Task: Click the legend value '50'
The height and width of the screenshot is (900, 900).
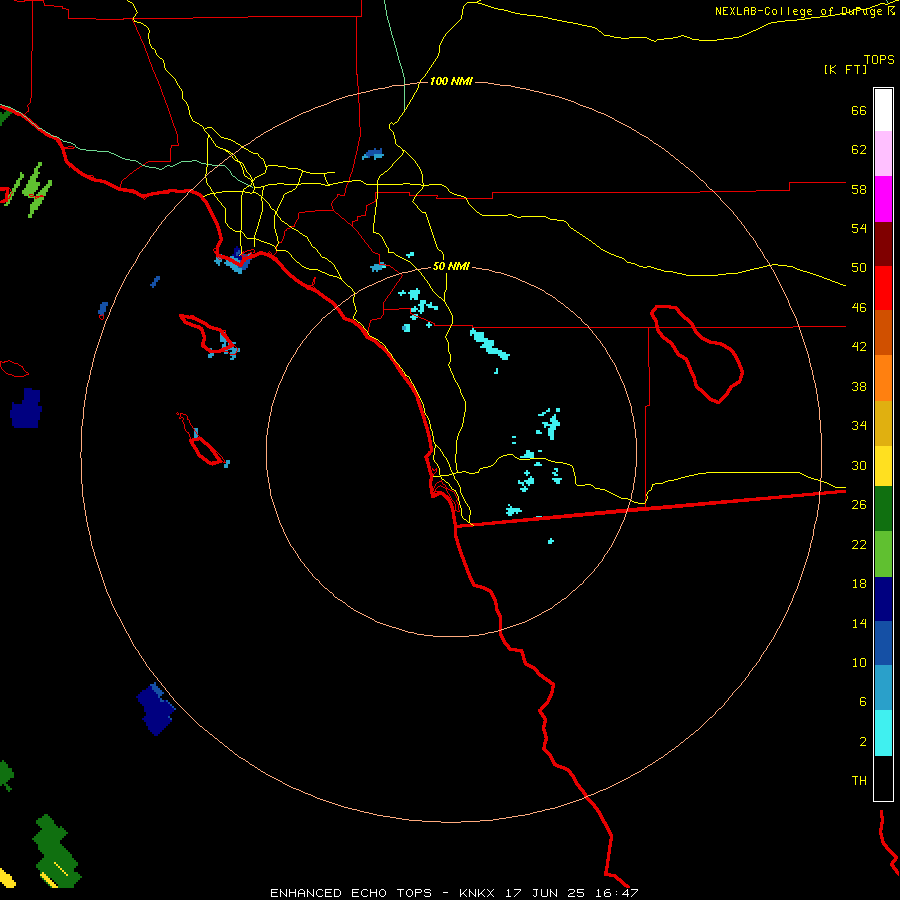Action: tap(859, 268)
